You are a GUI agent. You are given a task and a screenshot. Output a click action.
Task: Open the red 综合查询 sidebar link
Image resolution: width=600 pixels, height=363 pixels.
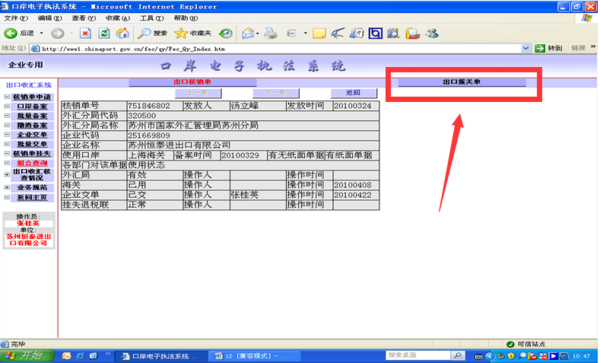(x=32, y=163)
